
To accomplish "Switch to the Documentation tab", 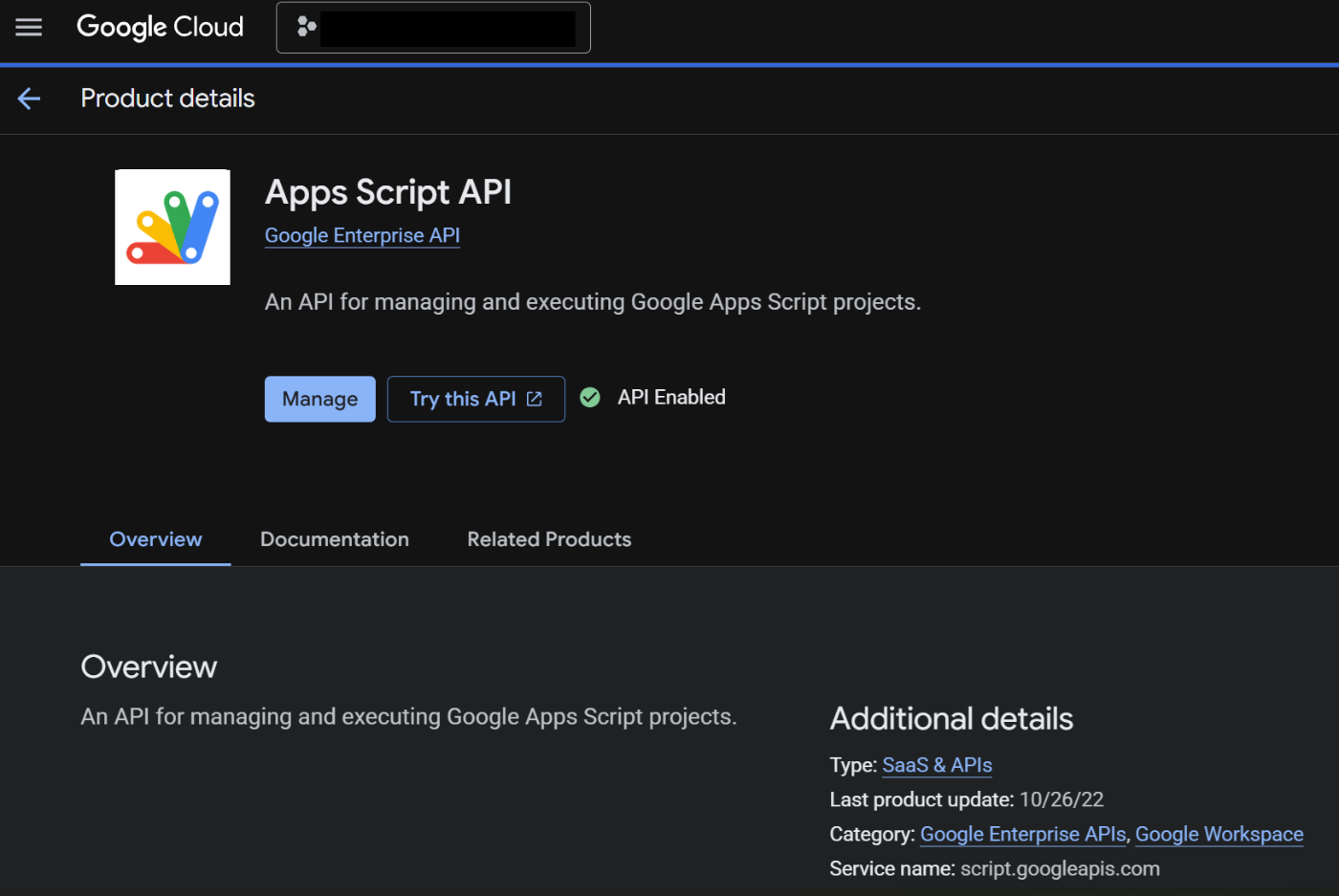I will tap(335, 539).
